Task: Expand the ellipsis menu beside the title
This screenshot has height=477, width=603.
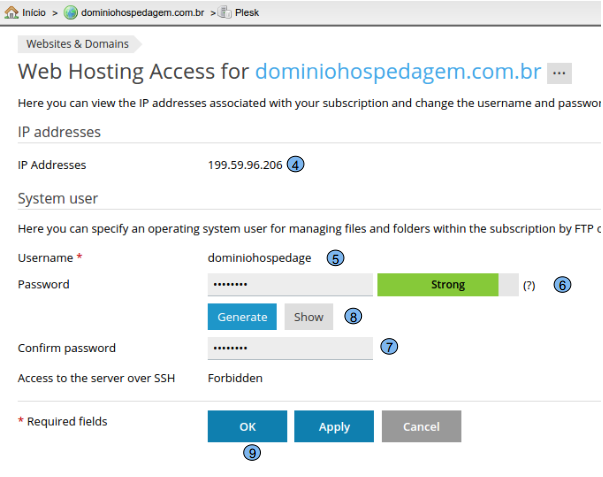Action: click(559, 73)
